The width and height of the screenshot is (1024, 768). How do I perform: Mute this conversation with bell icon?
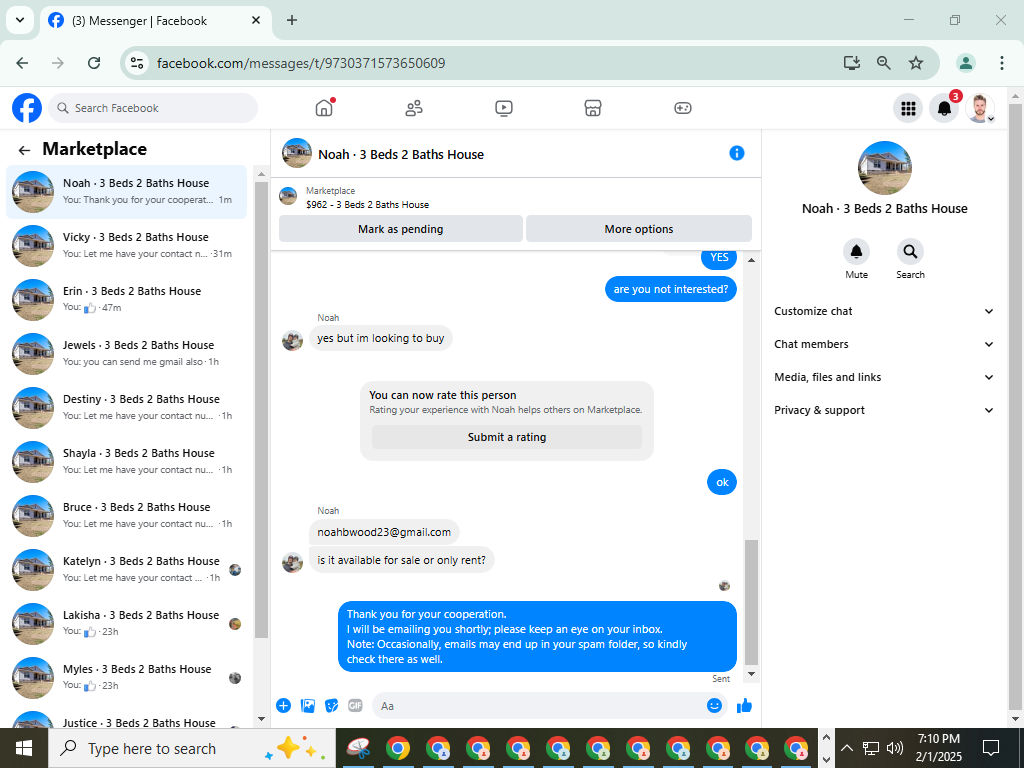click(856, 251)
